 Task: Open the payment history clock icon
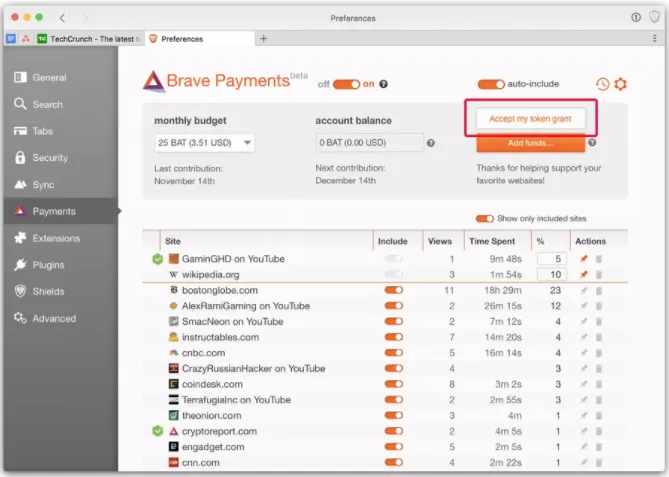pyautogui.click(x=602, y=84)
